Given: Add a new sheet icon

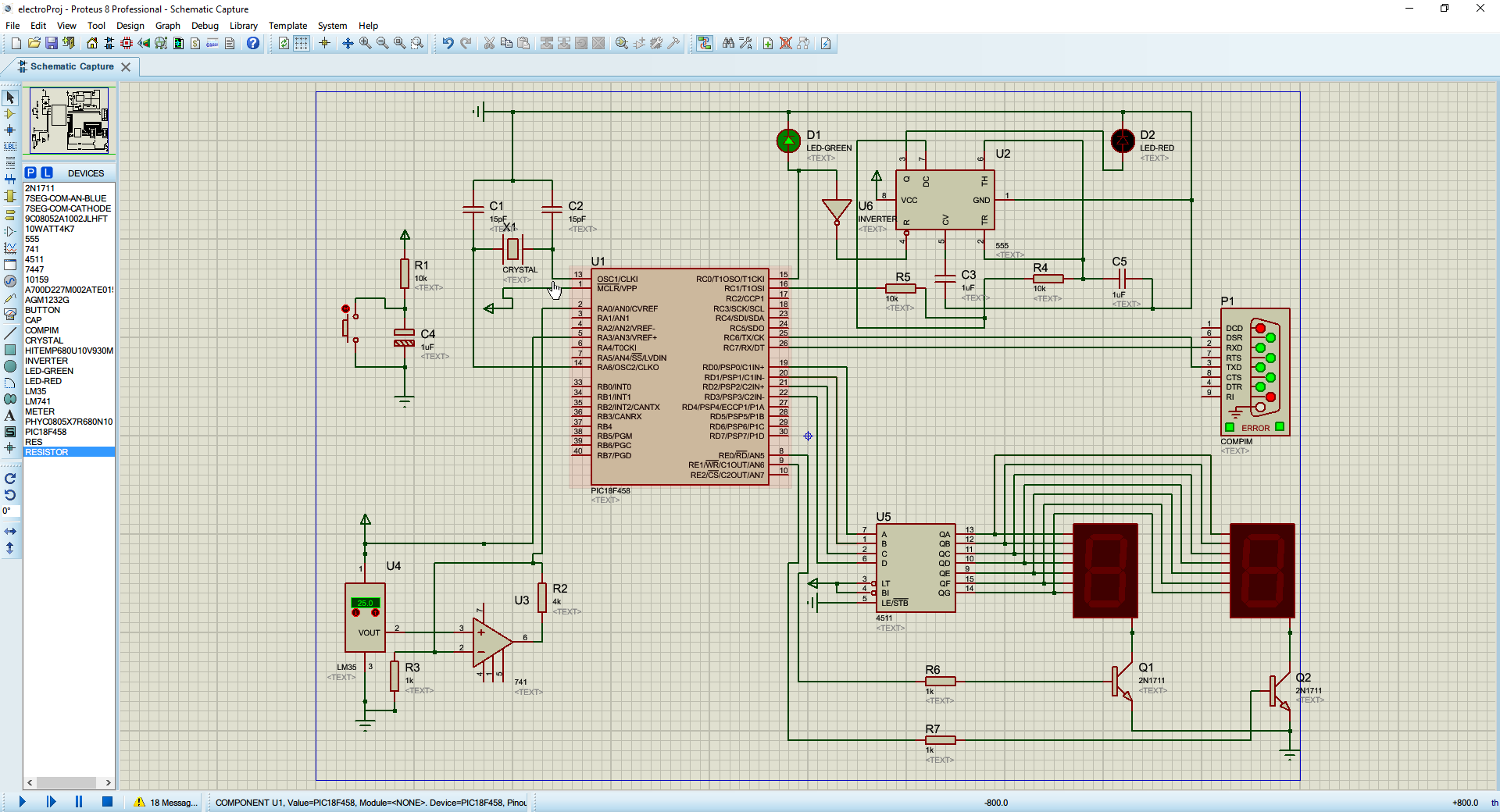Looking at the screenshot, I should pyautogui.click(x=768, y=44).
